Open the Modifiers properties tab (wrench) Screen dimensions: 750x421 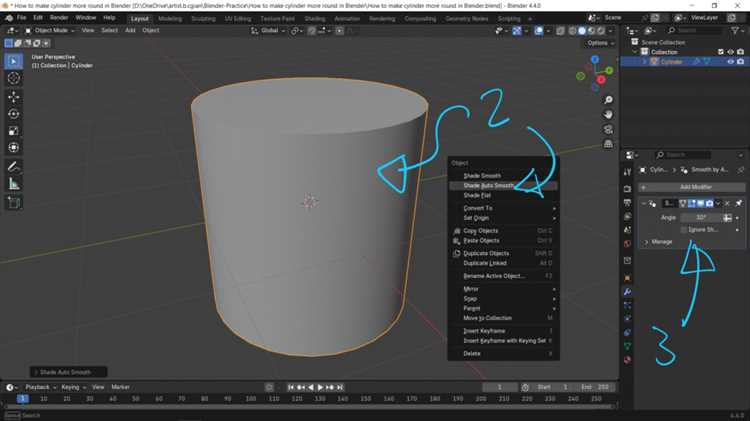(627, 291)
